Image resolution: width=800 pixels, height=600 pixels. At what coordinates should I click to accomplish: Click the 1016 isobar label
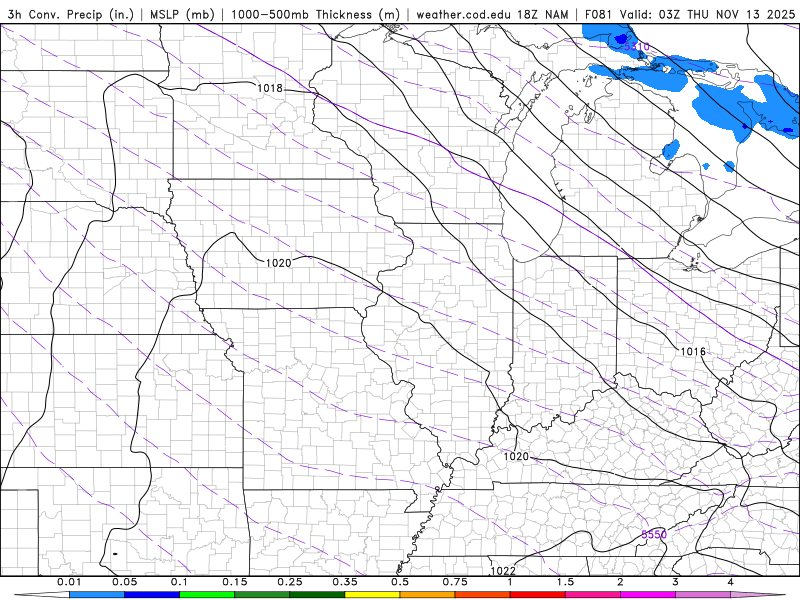point(693,352)
